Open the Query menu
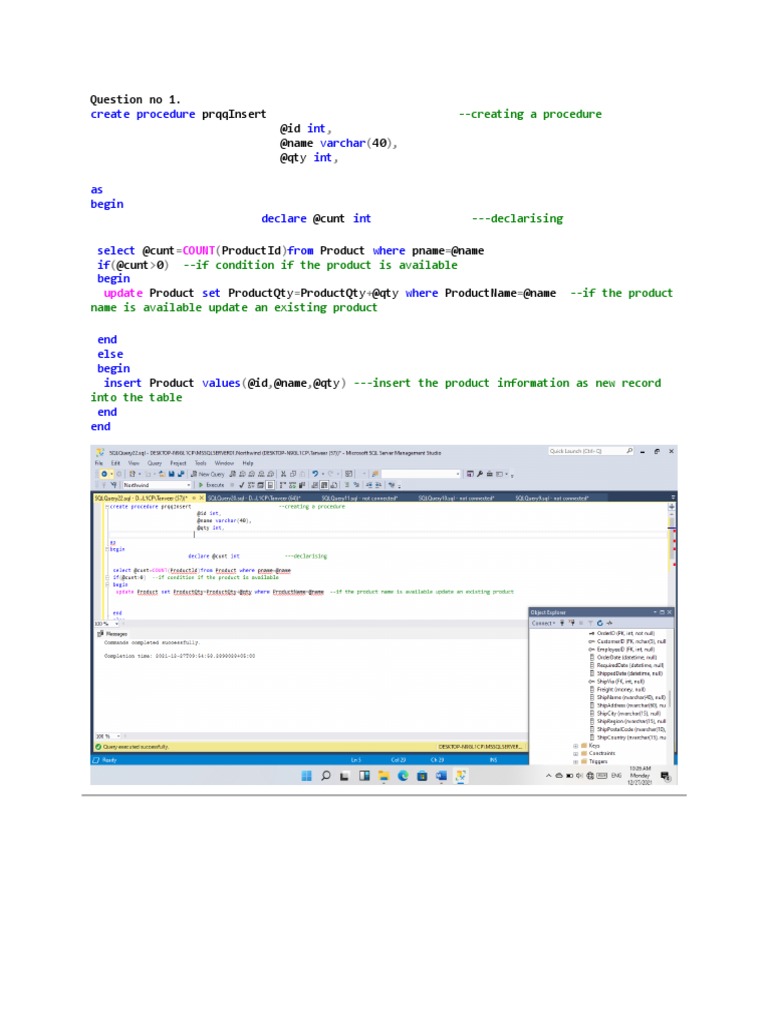The height and width of the screenshot is (1024, 768). click(155, 463)
